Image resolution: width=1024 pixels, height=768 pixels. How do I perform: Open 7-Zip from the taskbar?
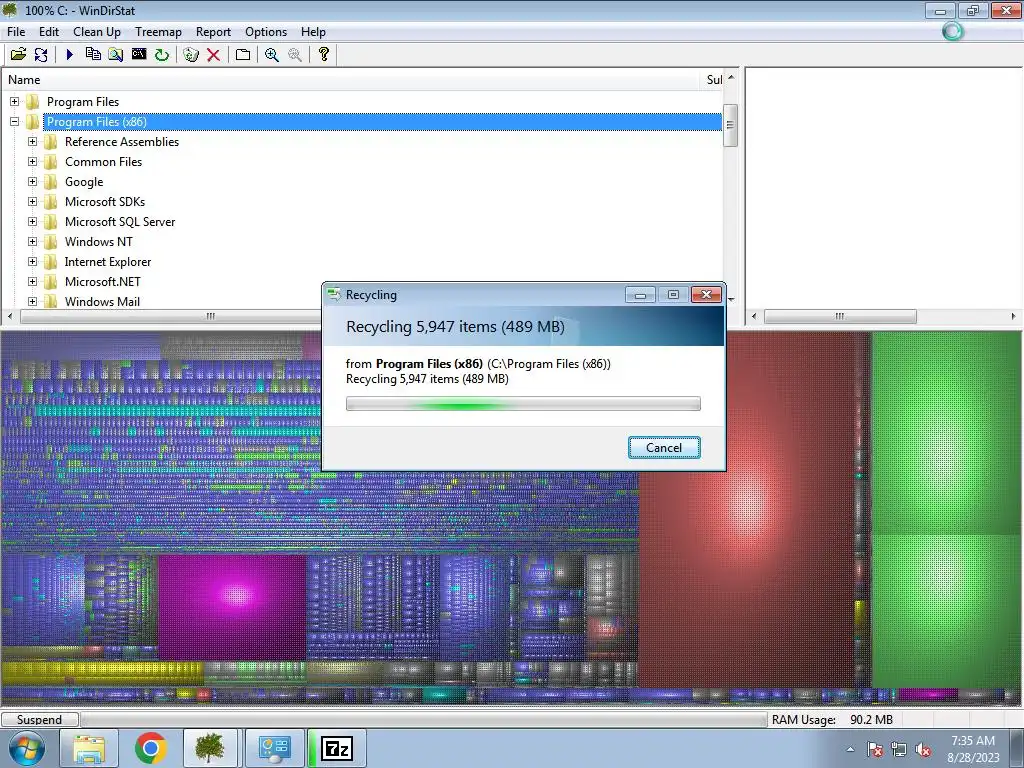(x=337, y=748)
